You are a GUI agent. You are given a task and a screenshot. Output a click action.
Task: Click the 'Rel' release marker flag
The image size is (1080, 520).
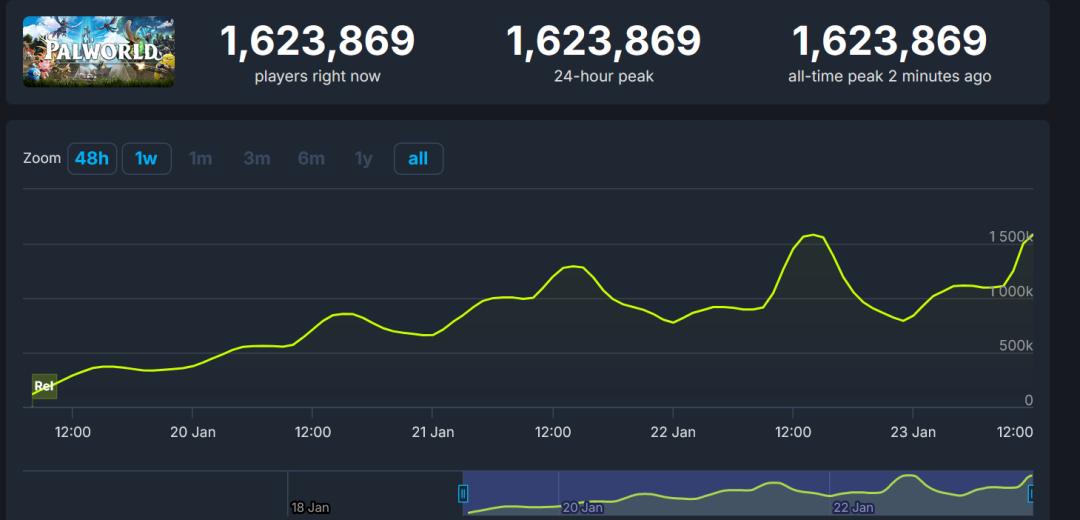(44, 386)
